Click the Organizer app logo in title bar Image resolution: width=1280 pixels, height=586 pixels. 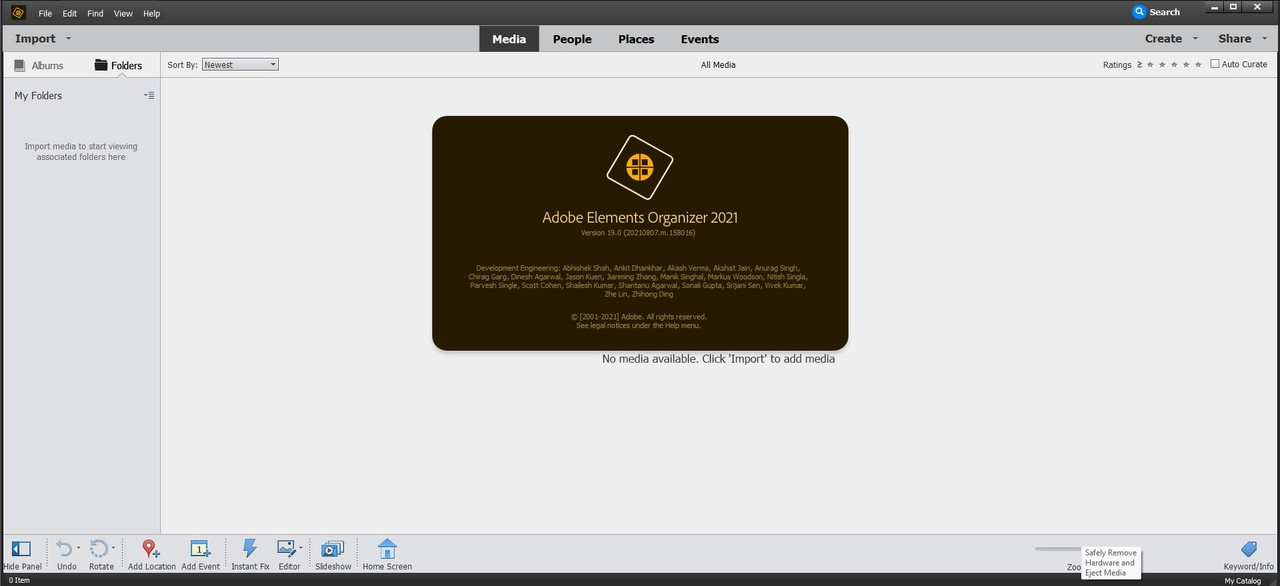(x=17, y=12)
